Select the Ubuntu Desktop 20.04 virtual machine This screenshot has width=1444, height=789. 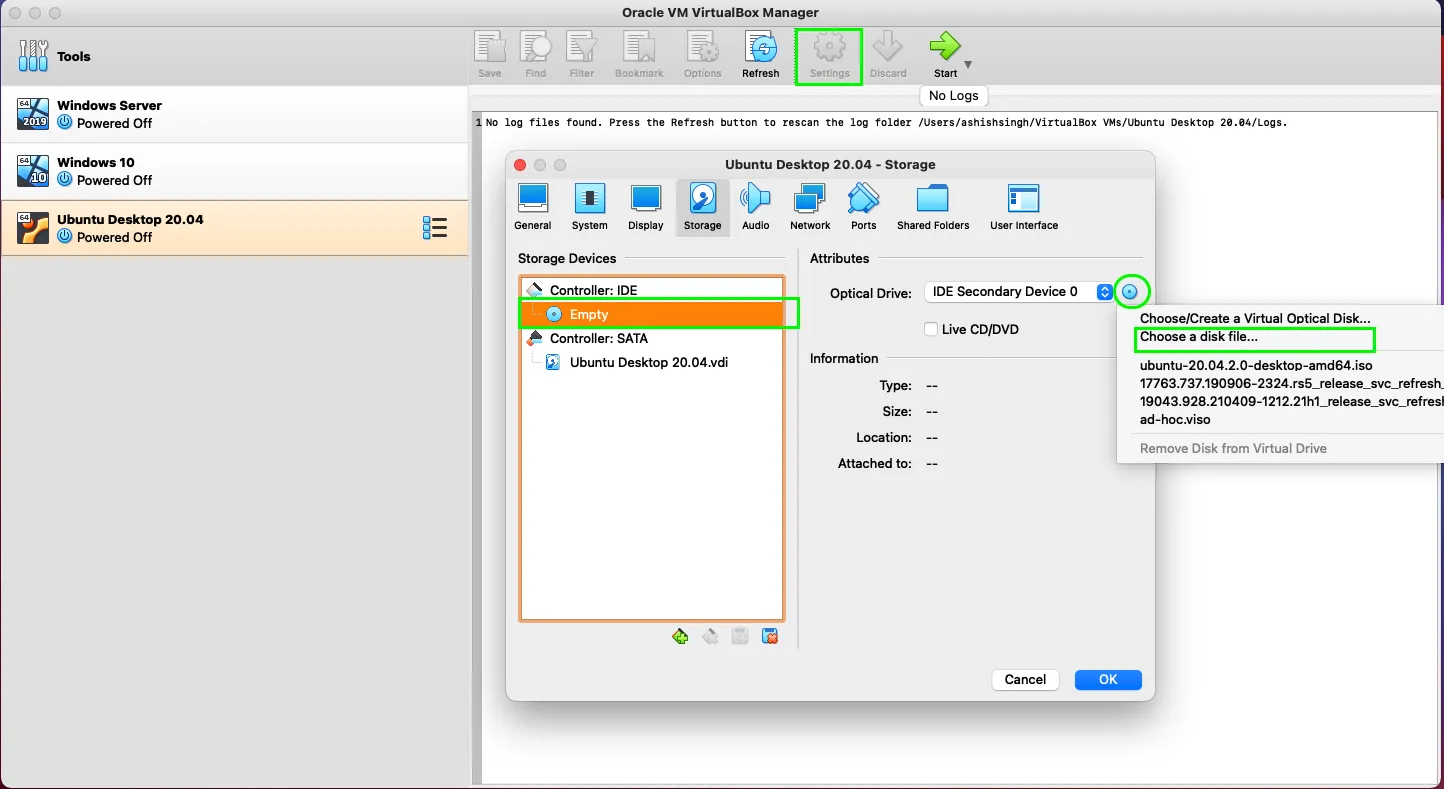pos(234,228)
